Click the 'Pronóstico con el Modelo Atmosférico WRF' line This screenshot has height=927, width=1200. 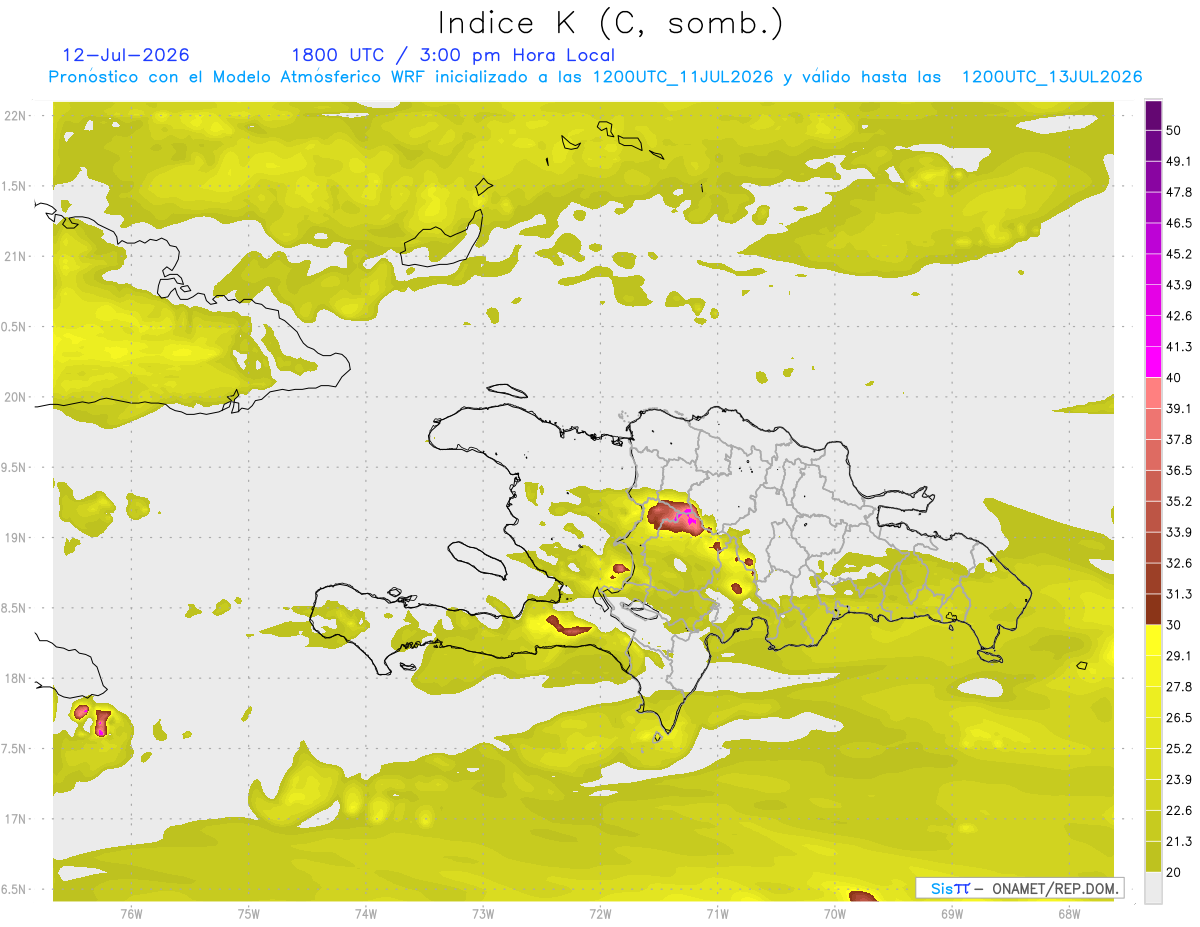pos(595,77)
